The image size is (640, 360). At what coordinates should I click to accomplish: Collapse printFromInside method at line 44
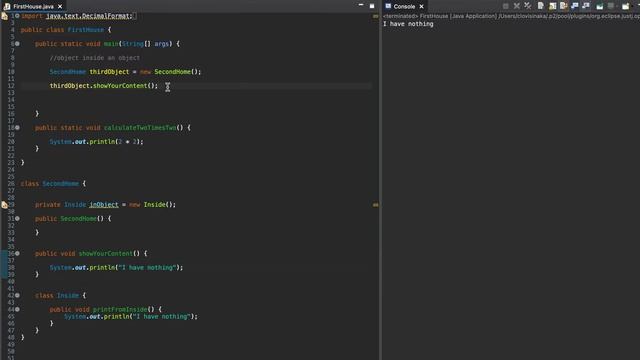17,309
